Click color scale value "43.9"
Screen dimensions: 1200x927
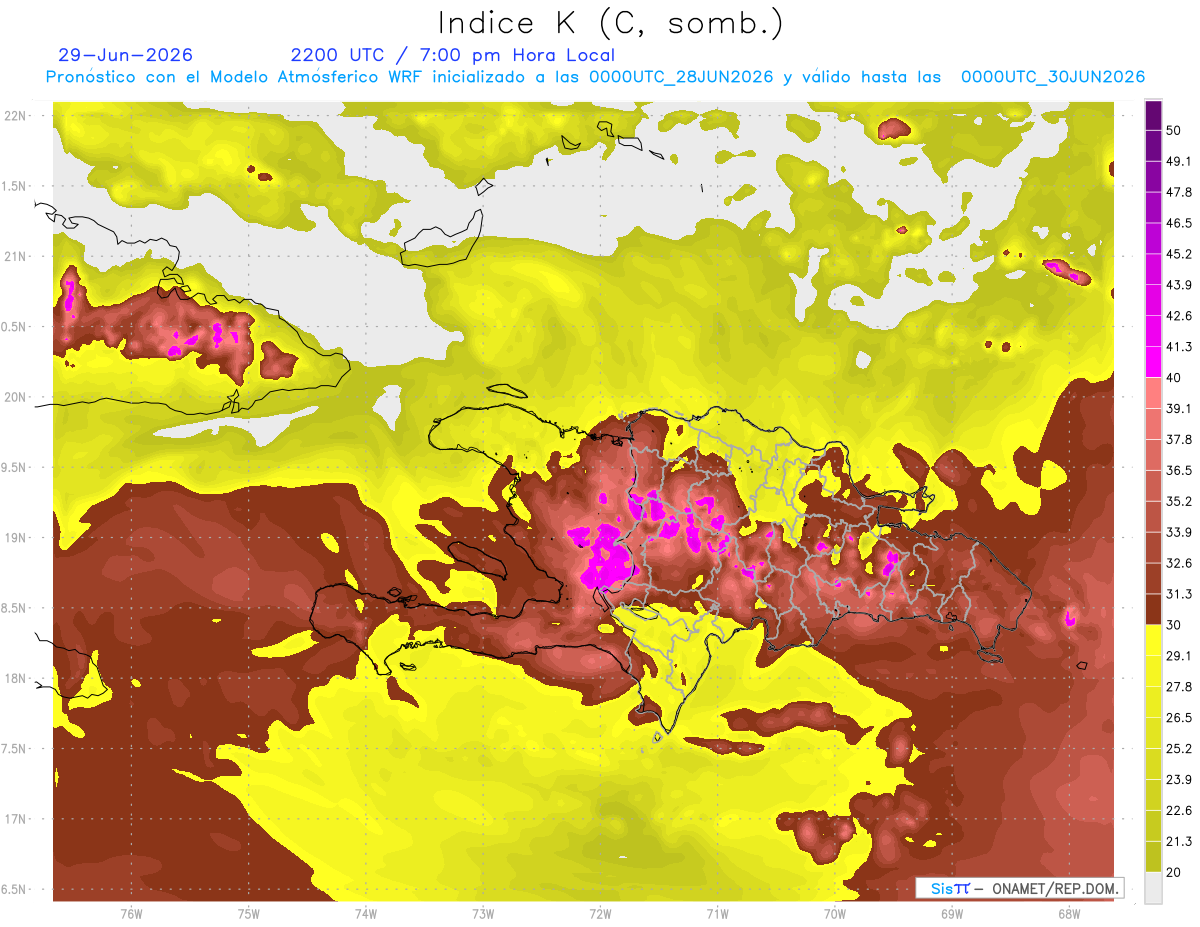pos(1178,285)
